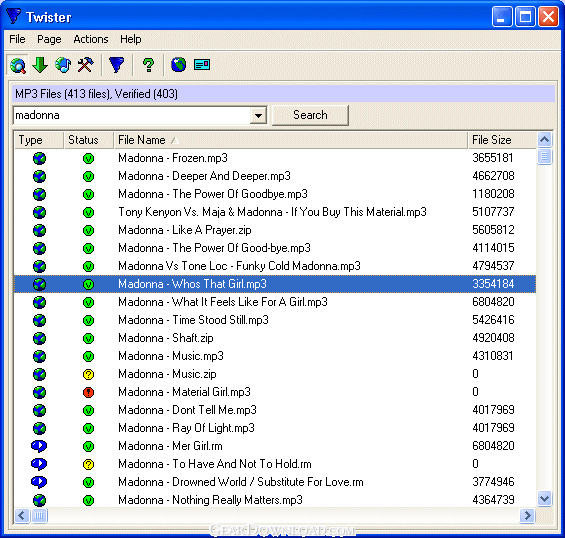The width and height of the screenshot is (565, 538).
Task: Sort list by File Name column header
Action: click(291, 140)
